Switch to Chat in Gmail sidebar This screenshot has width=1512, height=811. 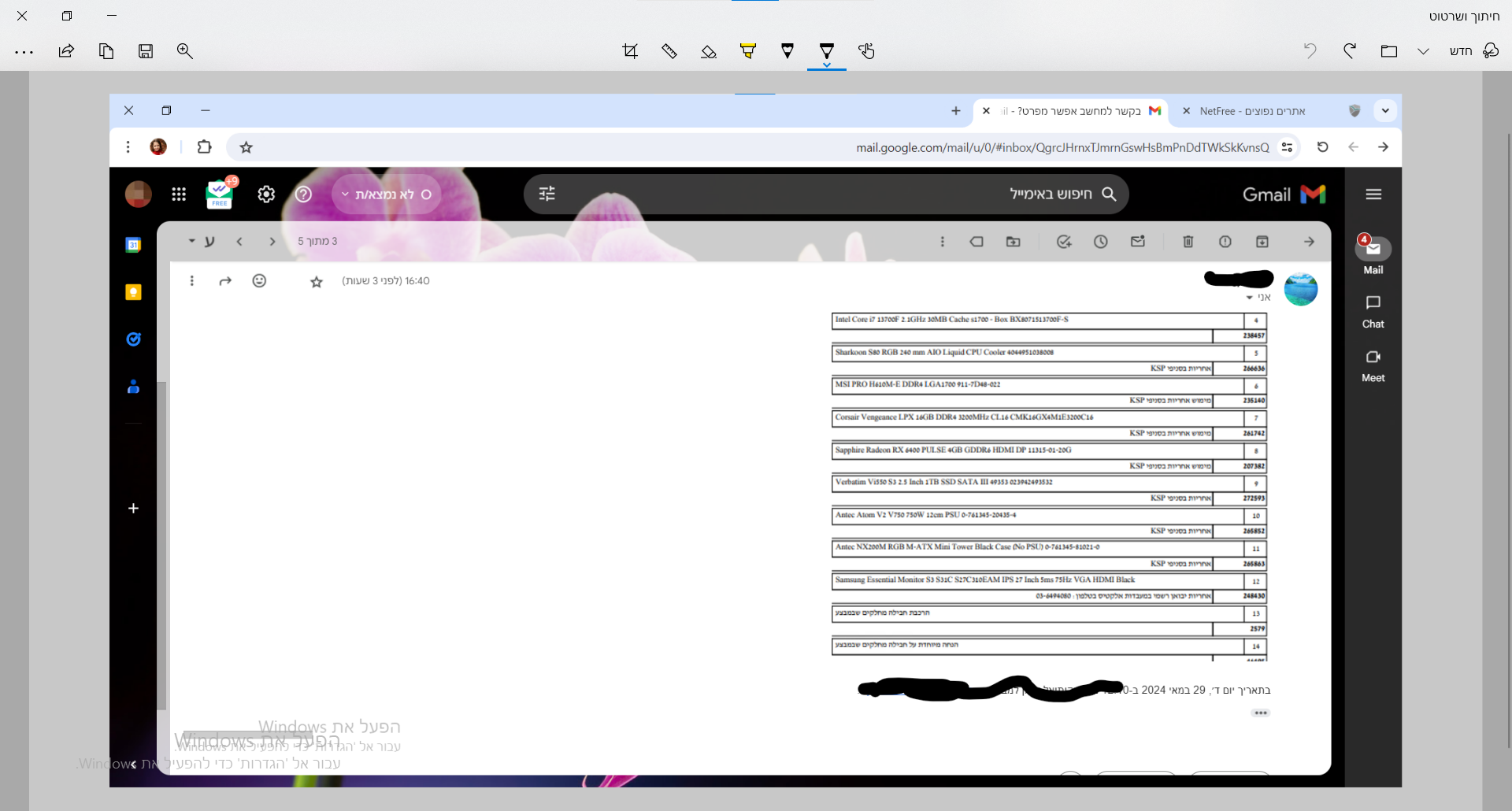click(x=1373, y=312)
